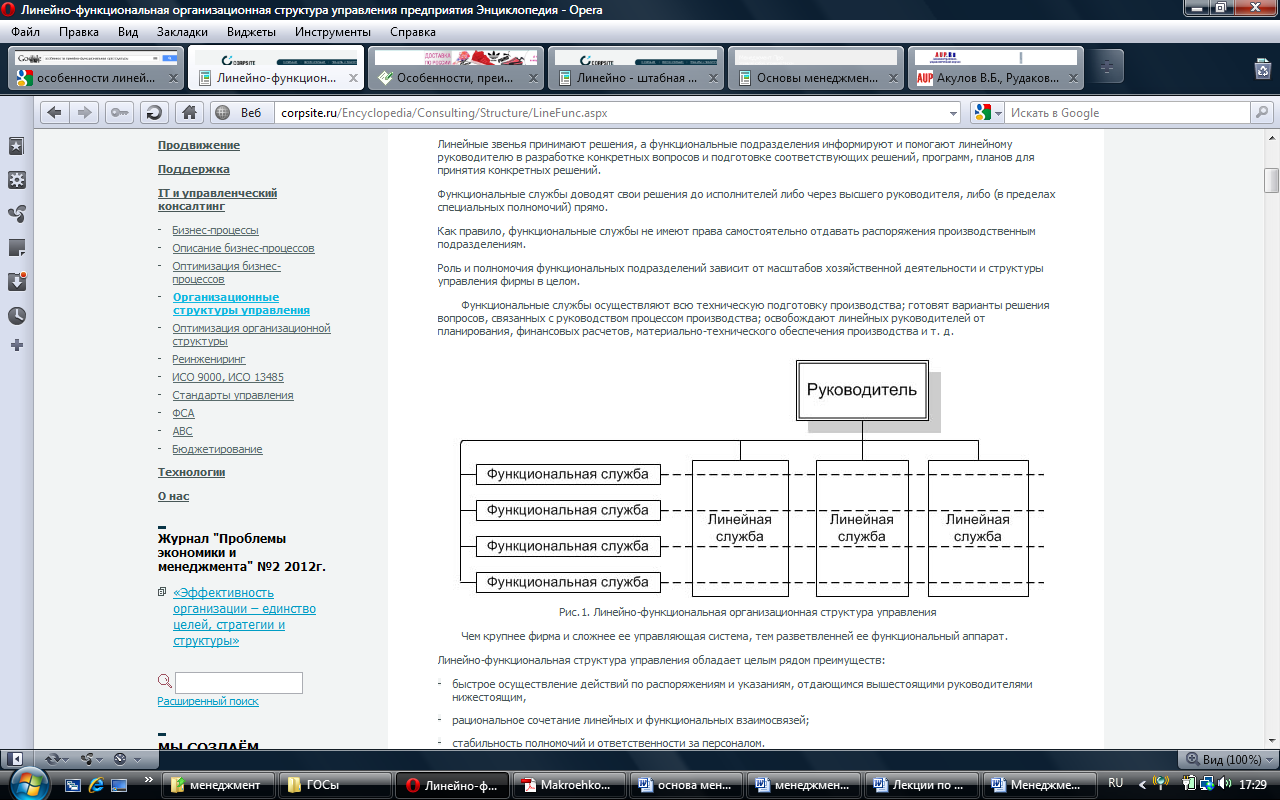
Task: Click the Веб globe site badge
Action: pyautogui.click(x=238, y=113)
